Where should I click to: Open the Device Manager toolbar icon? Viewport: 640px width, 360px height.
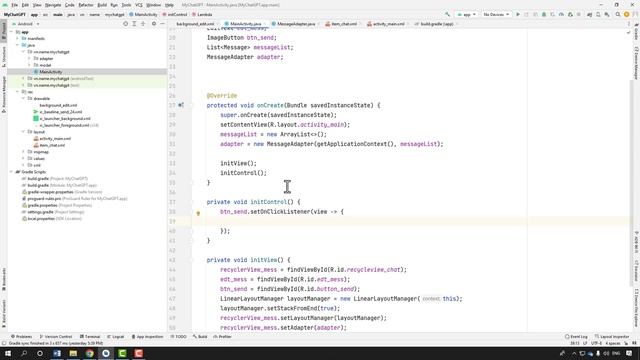coord(598,15)
